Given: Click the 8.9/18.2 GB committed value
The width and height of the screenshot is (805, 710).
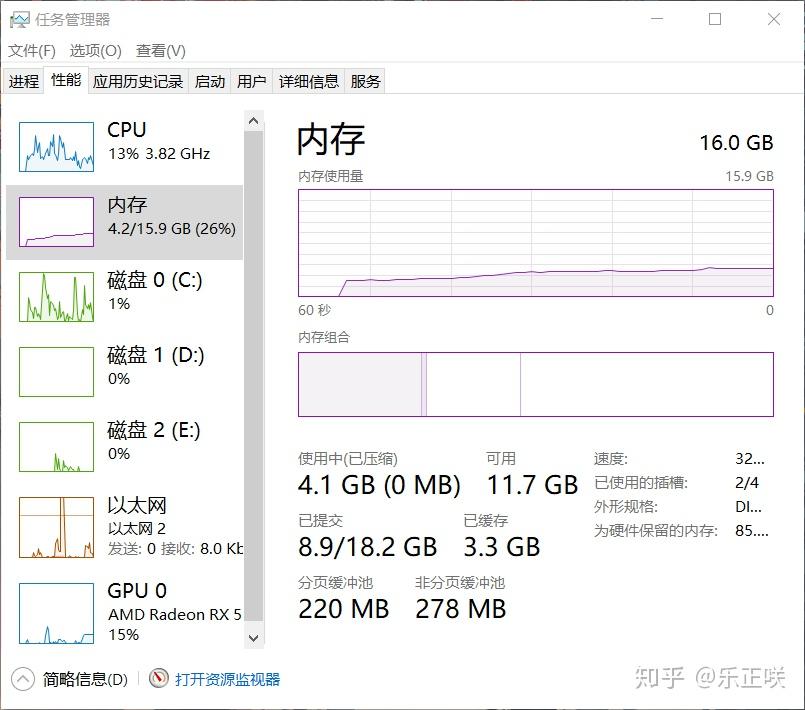Looking at the screenshot, I should [x=368, y=547].
